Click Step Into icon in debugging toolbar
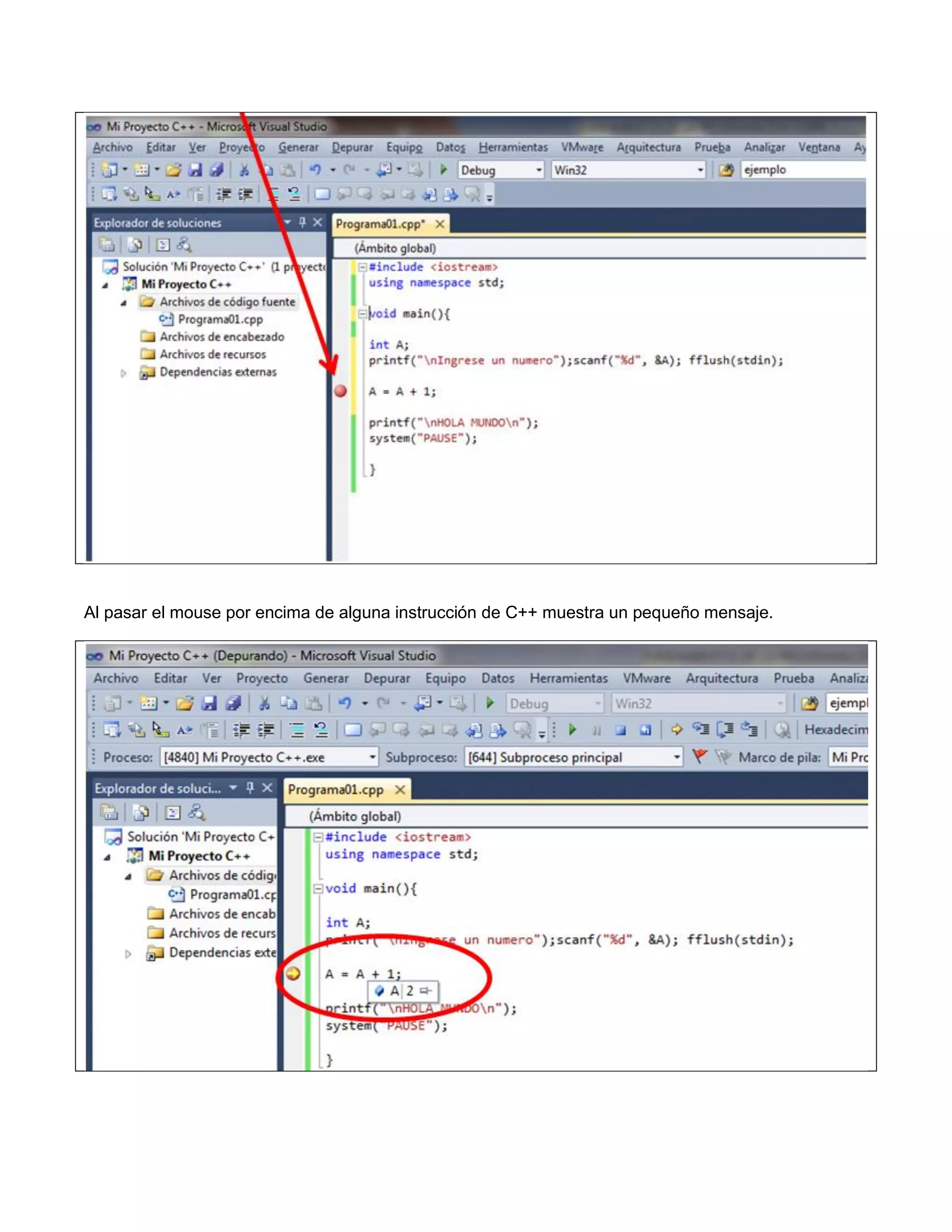The width and height of the screenshot is (952, 1232). click(x=701, y=729)
